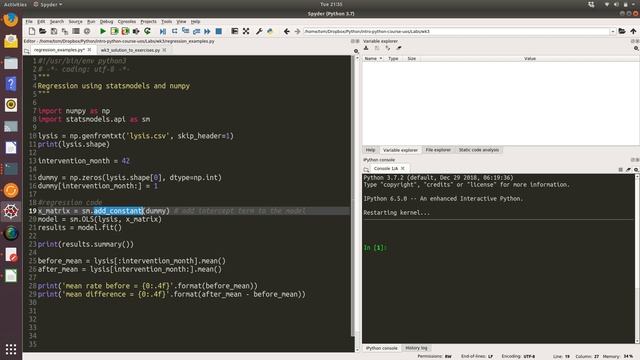Image resolution: width=640 pixels, height=360 pixels.
Task: Click line 20 model = sm.OLS code
Action: coord(100,219)
